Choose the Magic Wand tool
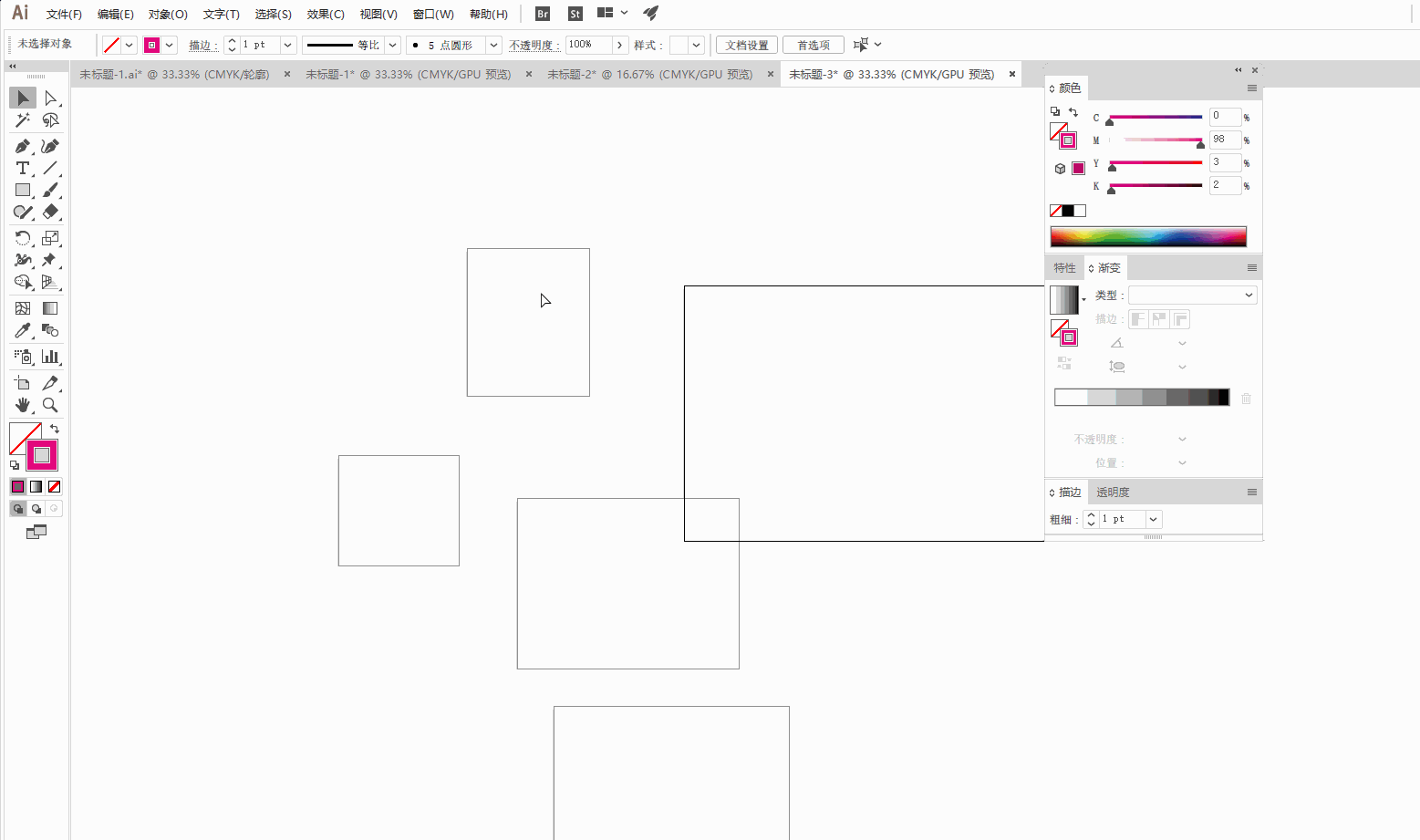 (x=22, y=120)
